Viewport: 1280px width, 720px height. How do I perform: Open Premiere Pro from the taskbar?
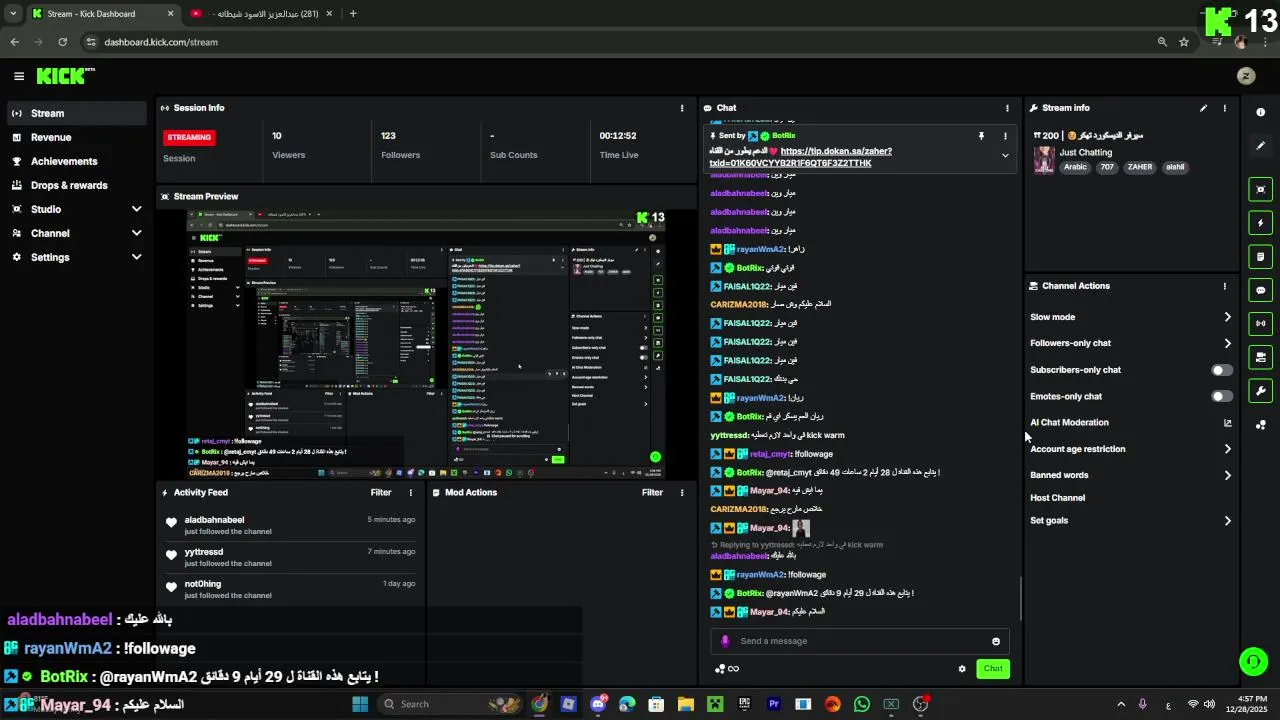tap(773, 704)
